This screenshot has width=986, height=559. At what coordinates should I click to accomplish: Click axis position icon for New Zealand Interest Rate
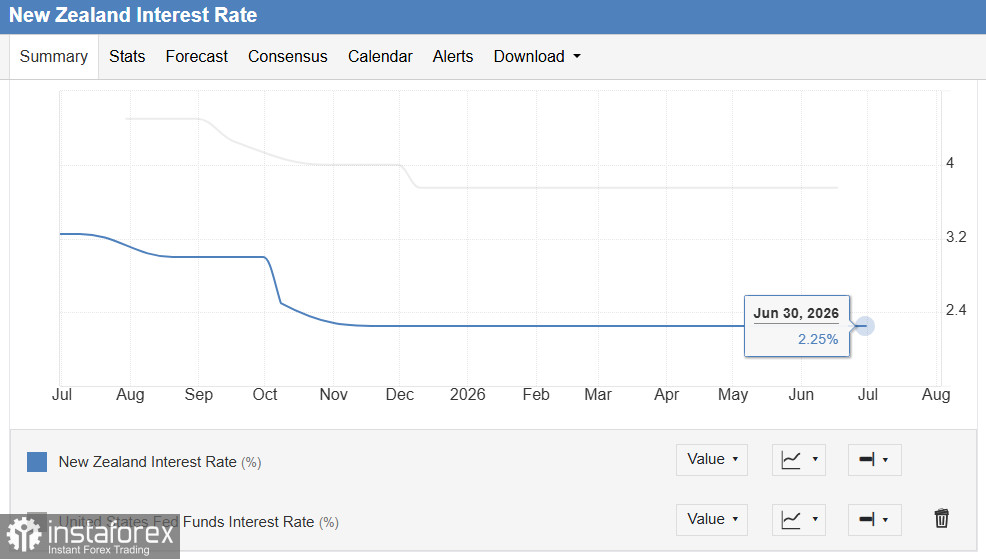[x=874, y=460]
